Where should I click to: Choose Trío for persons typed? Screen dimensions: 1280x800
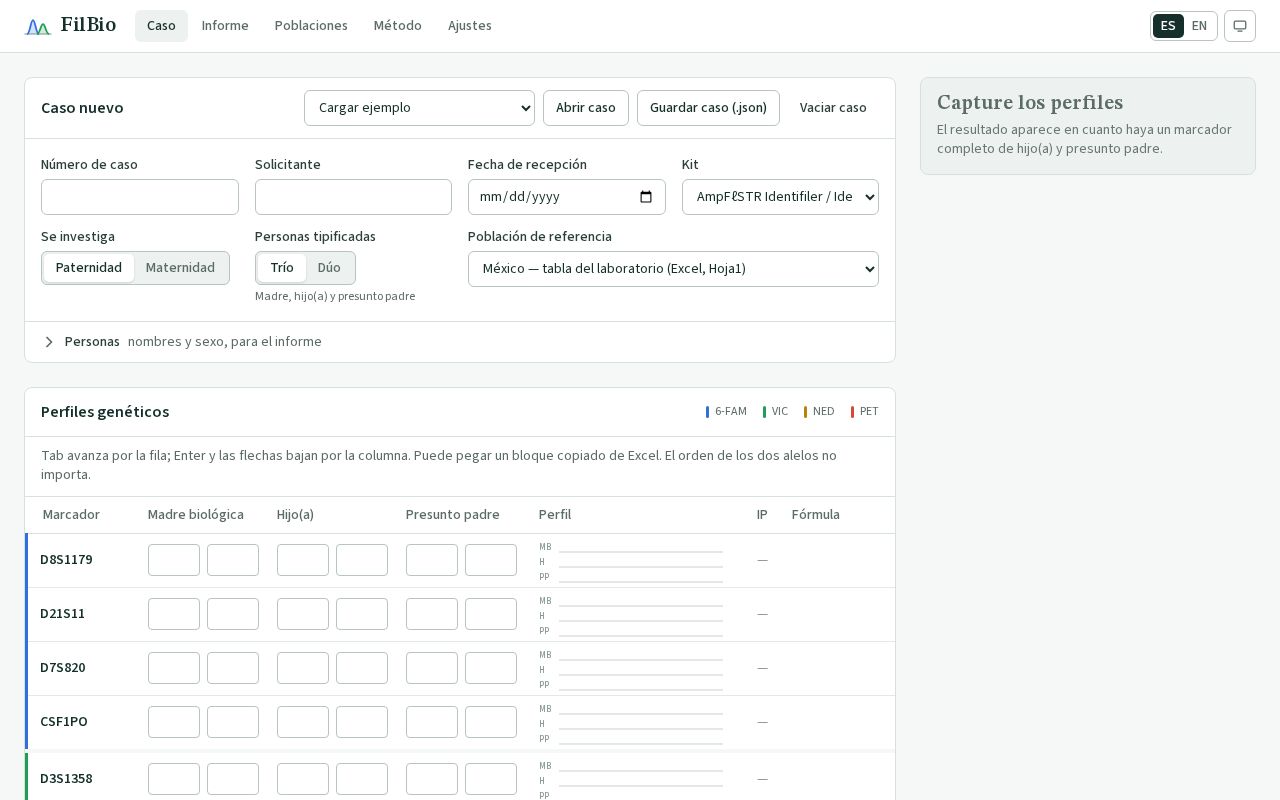coord(282,268)
